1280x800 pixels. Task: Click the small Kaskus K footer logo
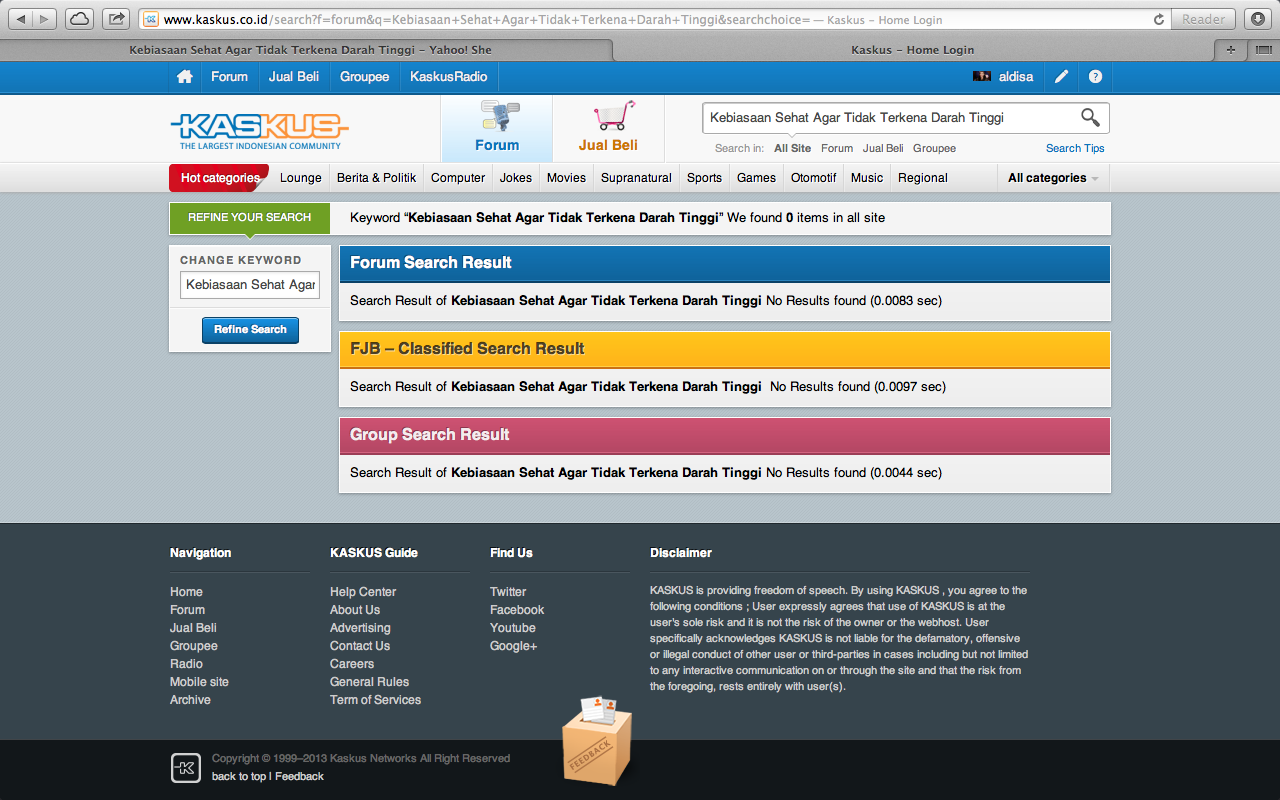[185, 767]
